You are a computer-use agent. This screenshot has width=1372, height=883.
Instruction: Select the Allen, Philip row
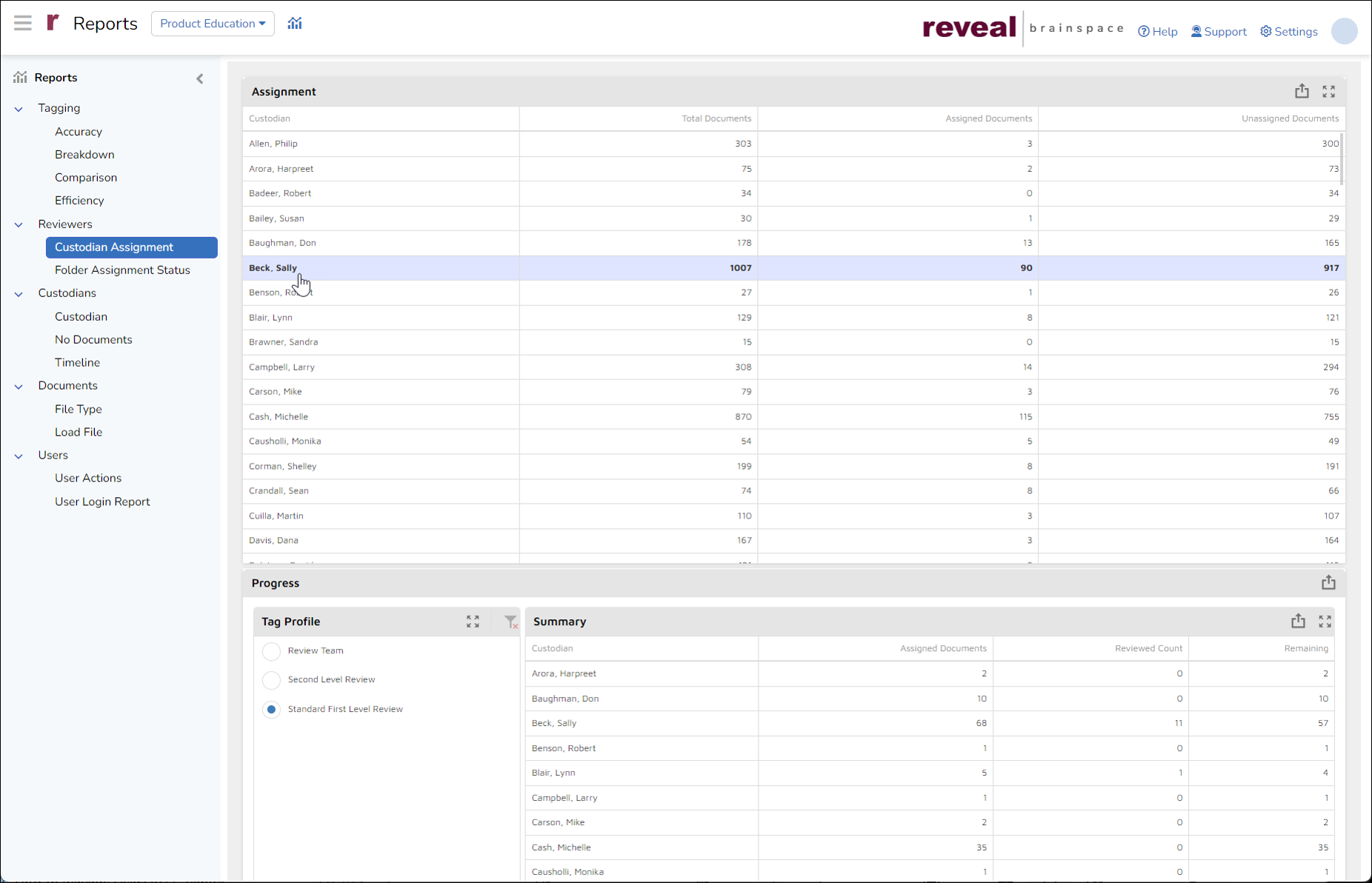point(793,144)
